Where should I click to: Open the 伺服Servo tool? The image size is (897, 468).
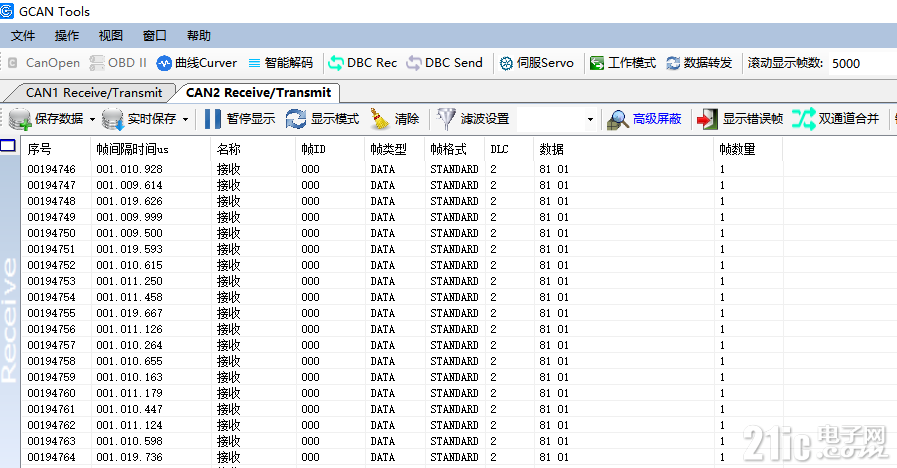coord(536,63)
